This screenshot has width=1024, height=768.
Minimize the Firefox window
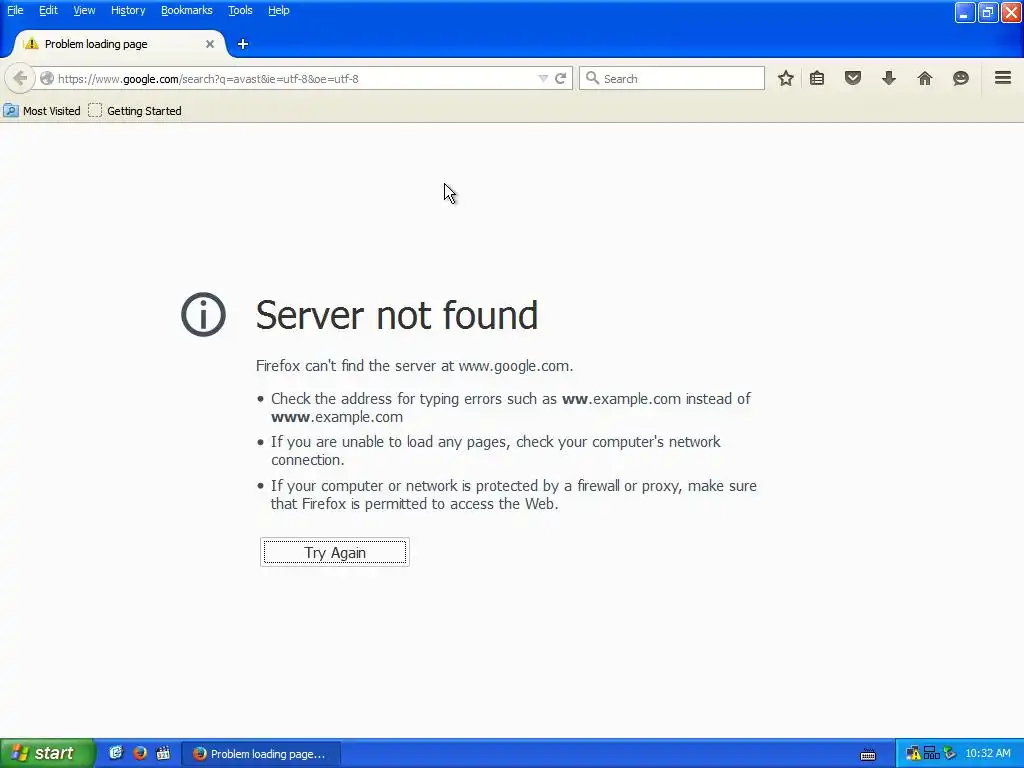[965, 12]
